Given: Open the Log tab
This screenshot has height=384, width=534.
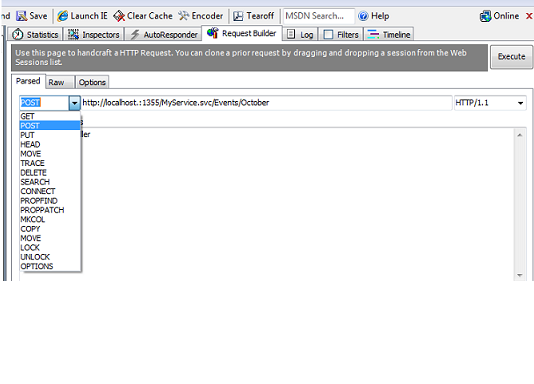Looking at the screenshot, I should pyautogui.click(x=300, y=34).
